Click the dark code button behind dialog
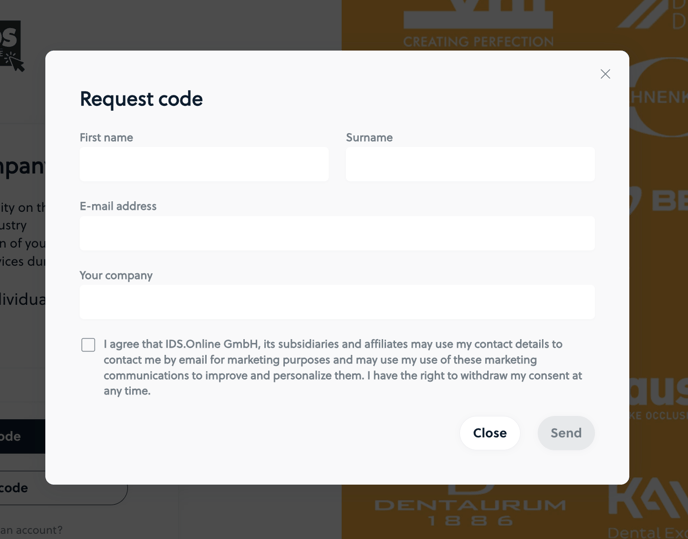The width and height of the screenshot is (688, 539). 22,436
